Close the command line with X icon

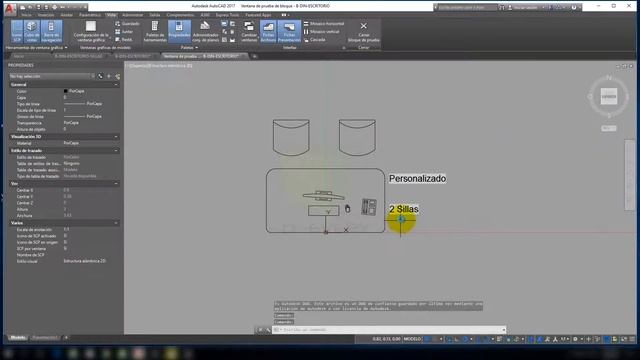pos(260,330)
